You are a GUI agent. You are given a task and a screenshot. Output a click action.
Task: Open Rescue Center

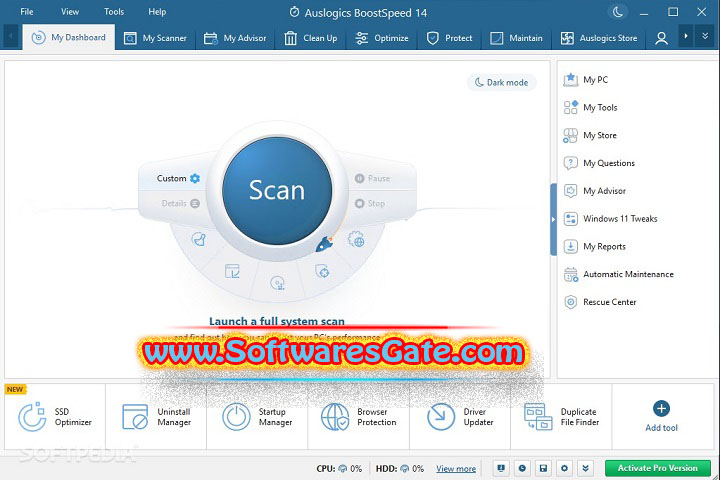point(600,302)
